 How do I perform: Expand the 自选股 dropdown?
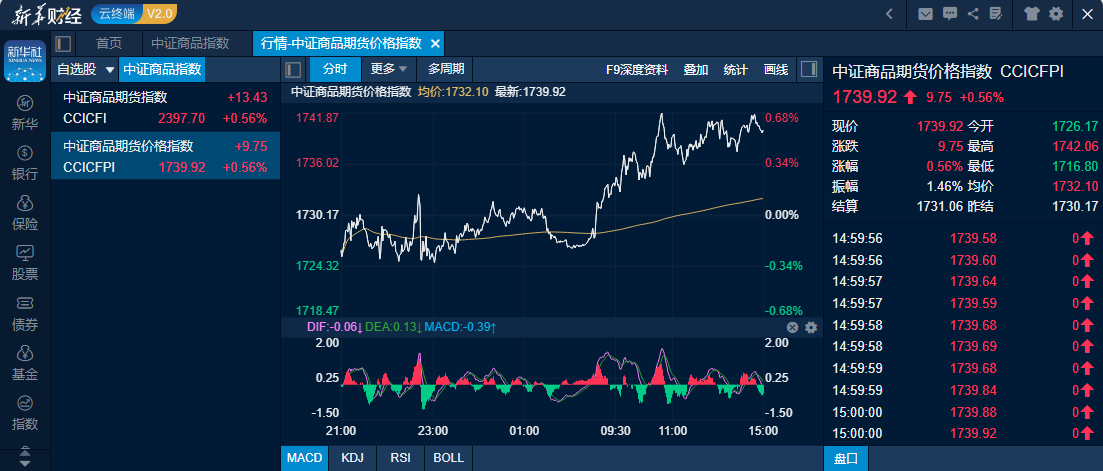pyautogui.click(x=85, y=70)
